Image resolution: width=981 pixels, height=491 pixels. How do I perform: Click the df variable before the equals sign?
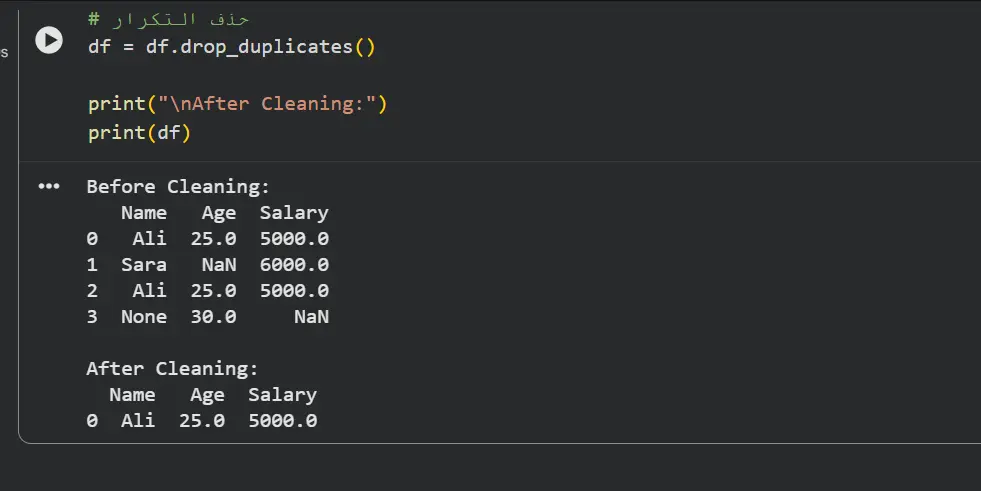point(99,46)
